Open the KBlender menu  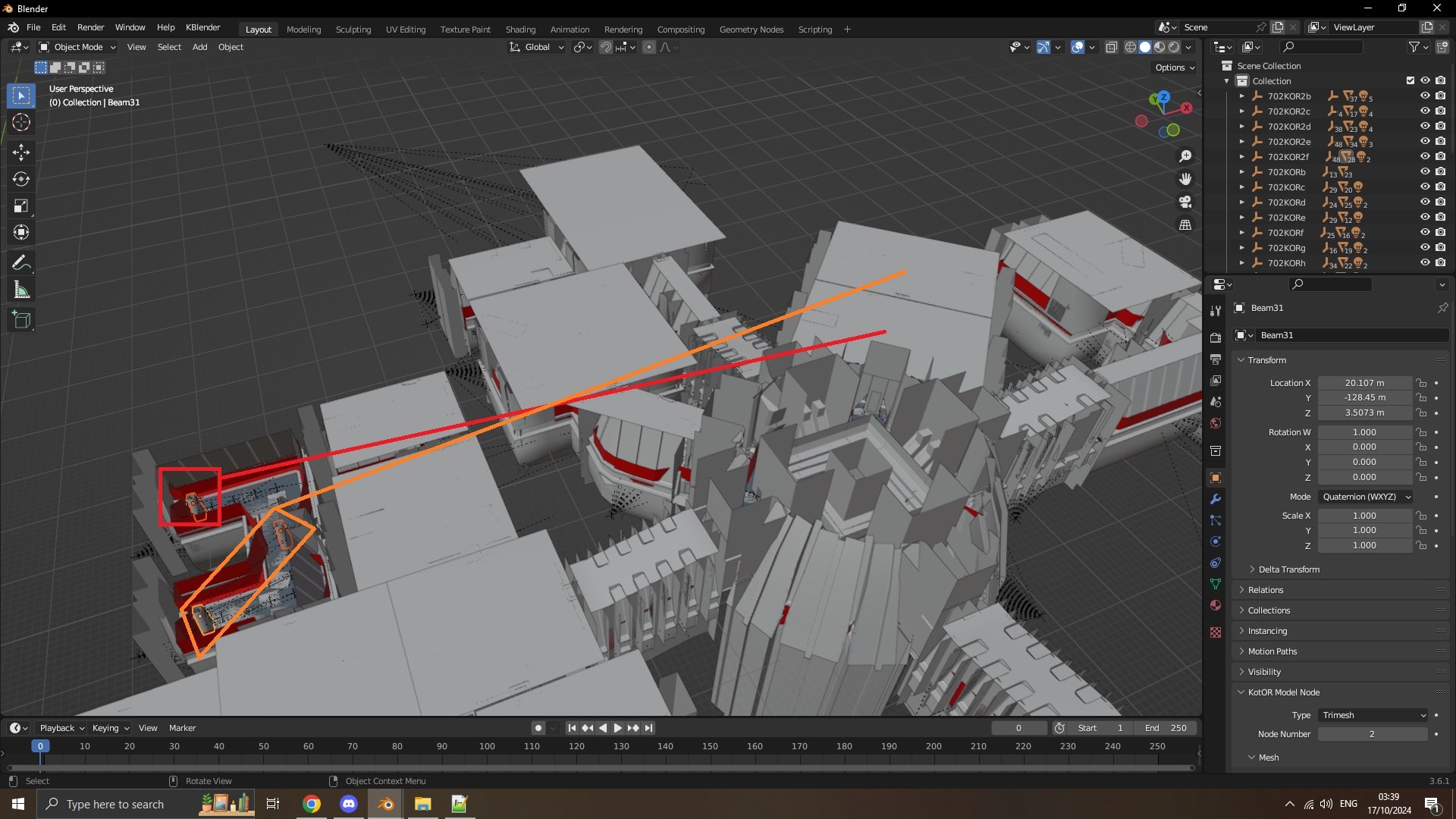[x=203, y=27]
